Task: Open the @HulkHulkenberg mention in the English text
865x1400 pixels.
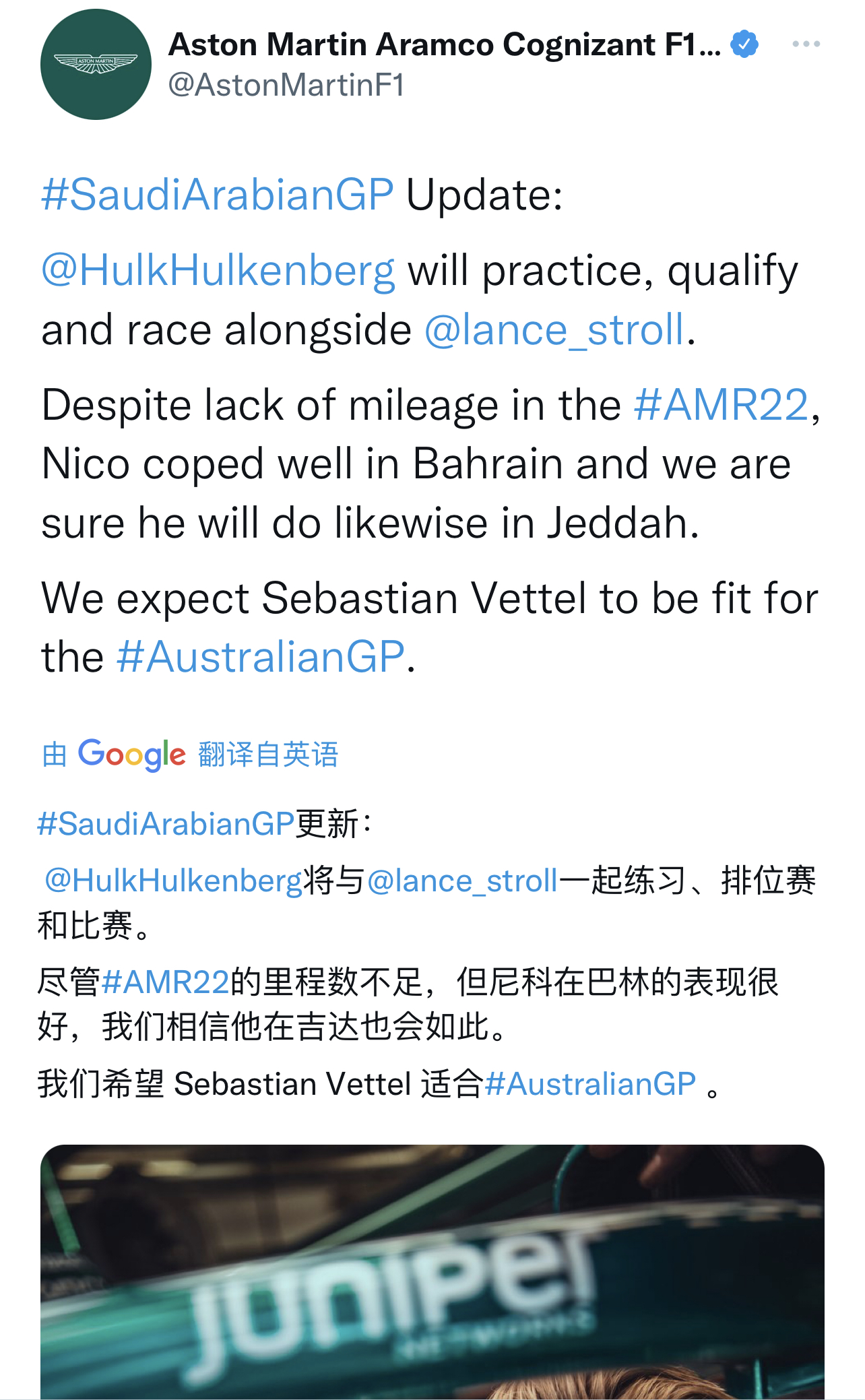Action: [218, 271]
